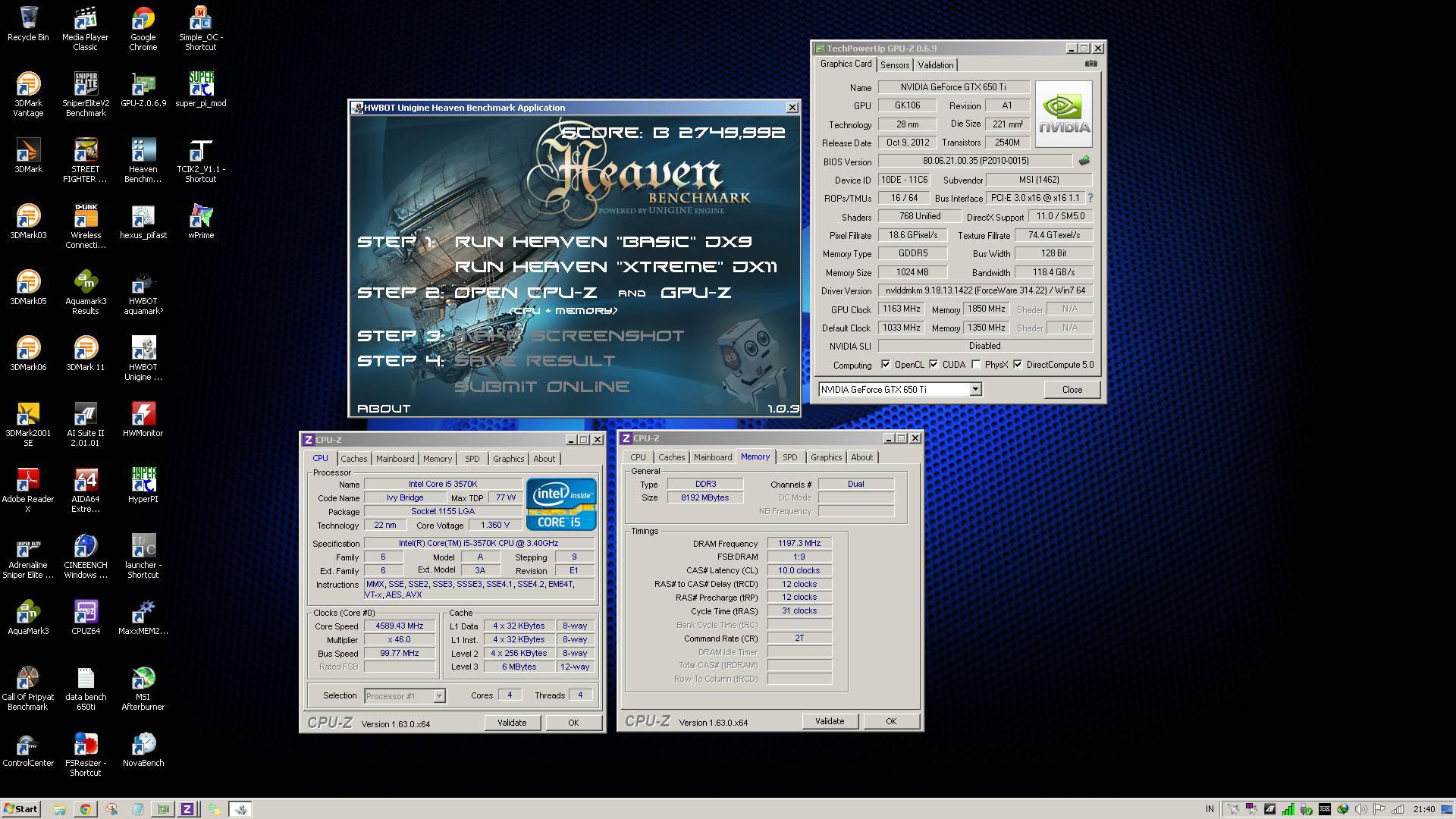Open data bench 650ti text file
This screenshot has height=819, width=1456.
(x=85, y=688)
